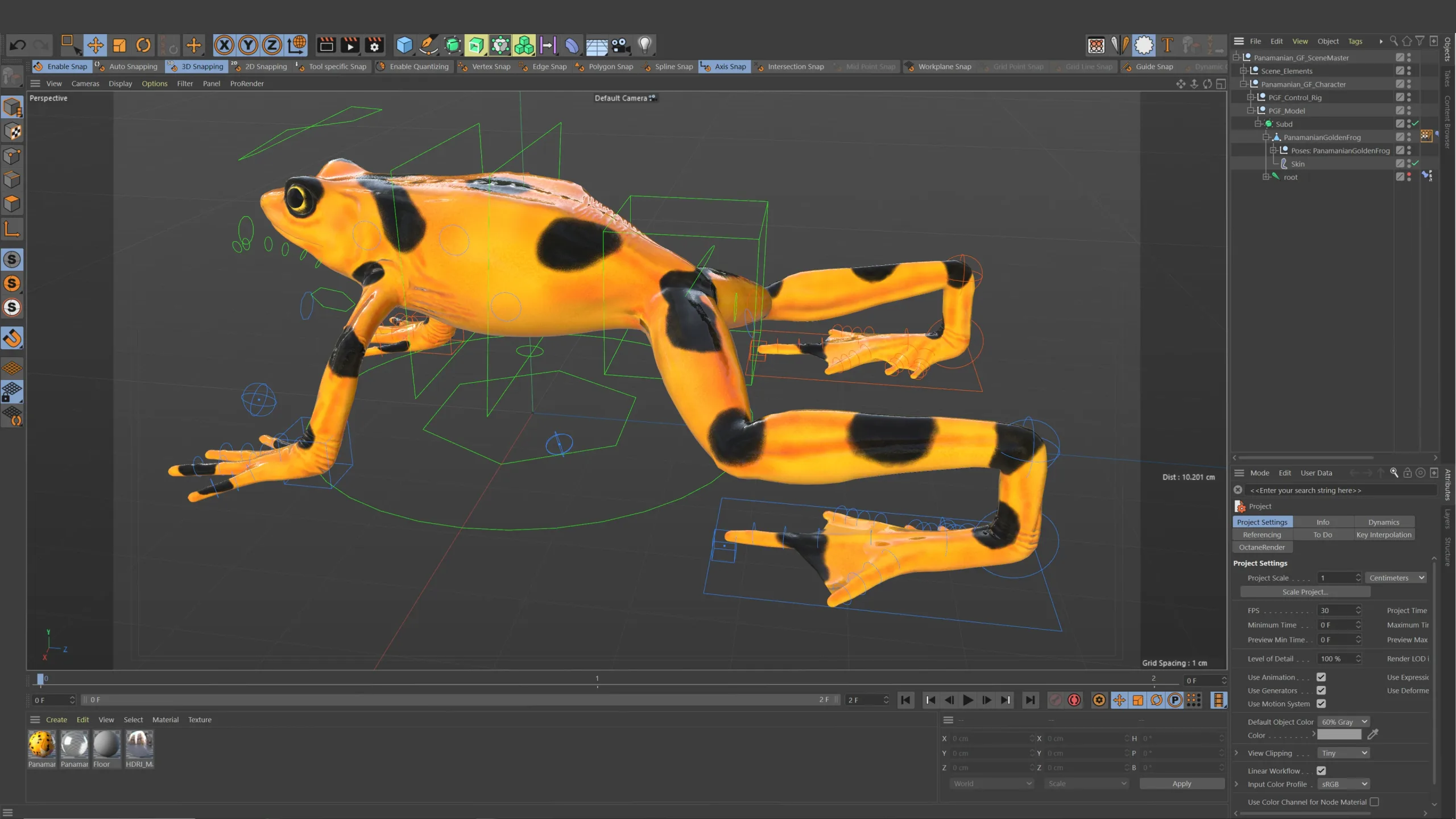Image resolution: width=1456 pixels, height=819 pixels.
Task: Toggle Use Generators checkbox
Action: pos(1321,690)
